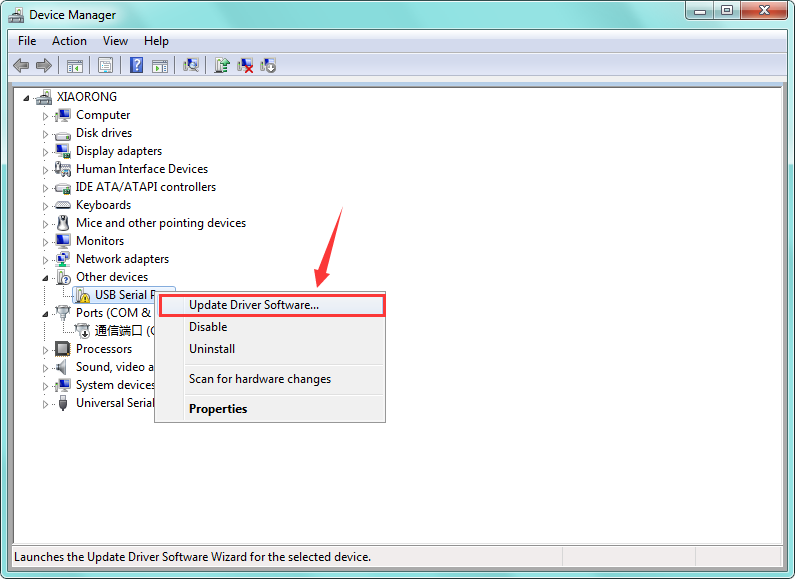Click the Forward arrow toolbar icon

coord(43,65)
